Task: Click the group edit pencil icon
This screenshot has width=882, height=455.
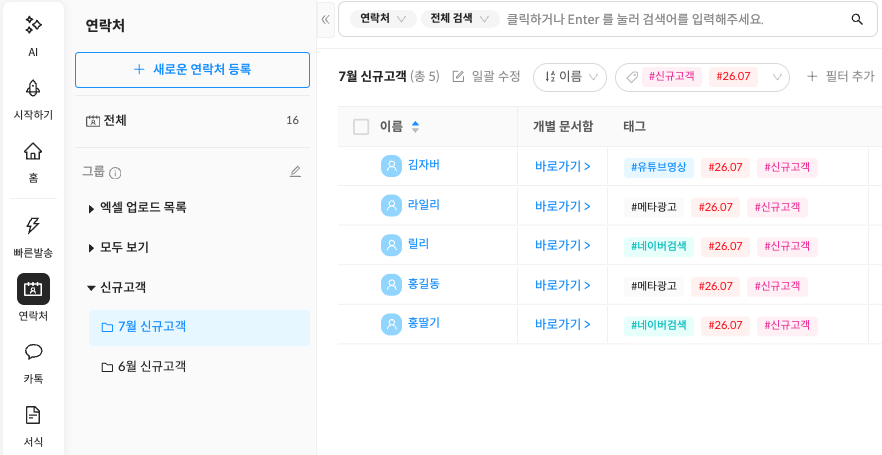Action: 295,172
